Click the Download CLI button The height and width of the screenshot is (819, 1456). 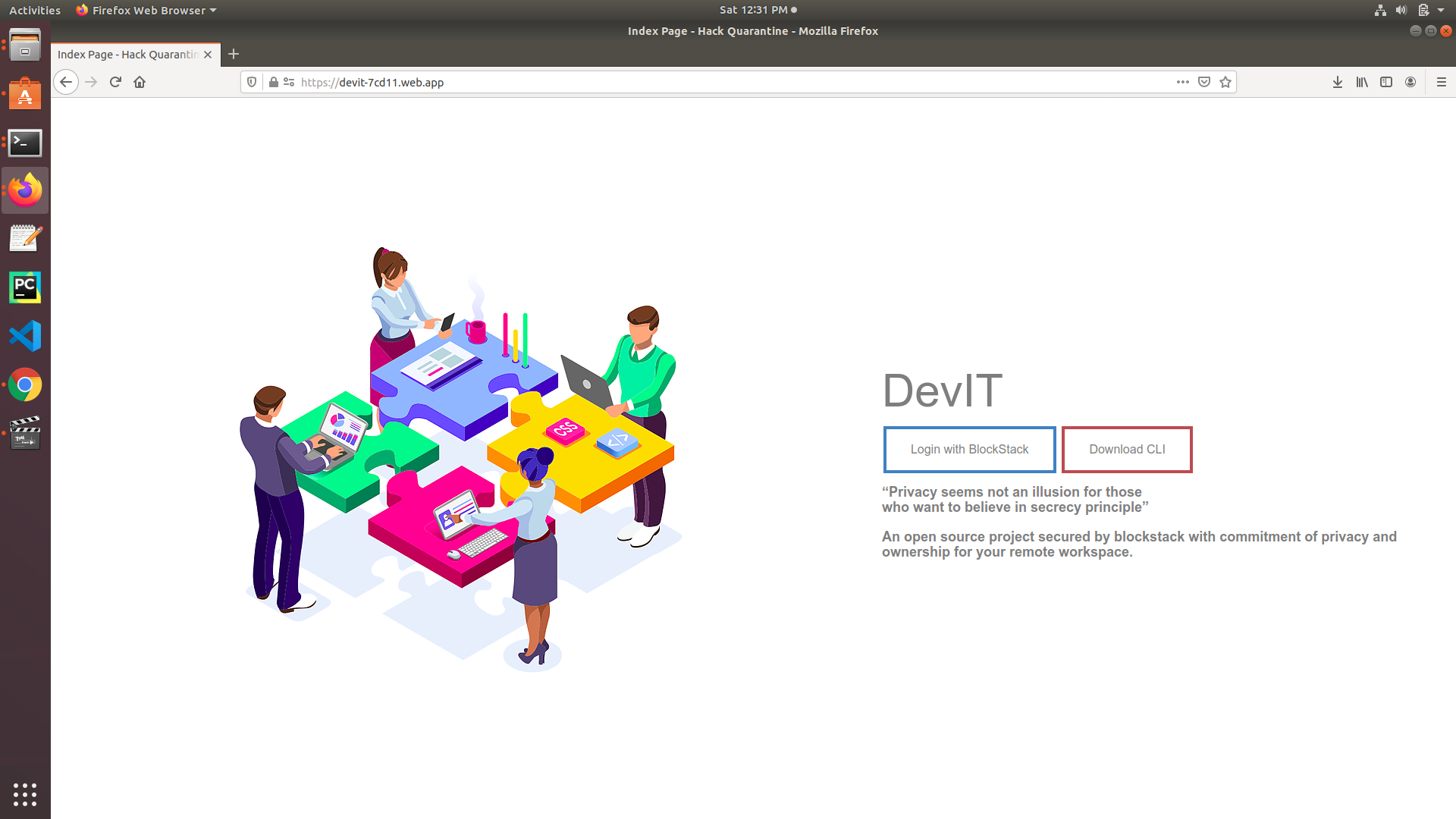(x=1127, y=450)
